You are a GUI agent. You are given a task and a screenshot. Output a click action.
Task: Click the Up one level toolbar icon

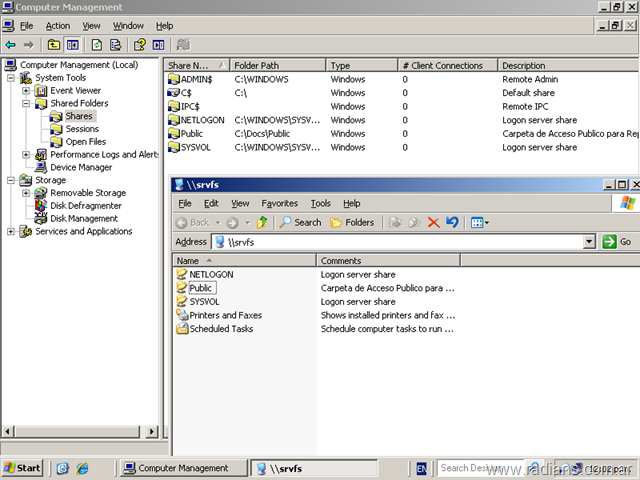pos(53,45)
